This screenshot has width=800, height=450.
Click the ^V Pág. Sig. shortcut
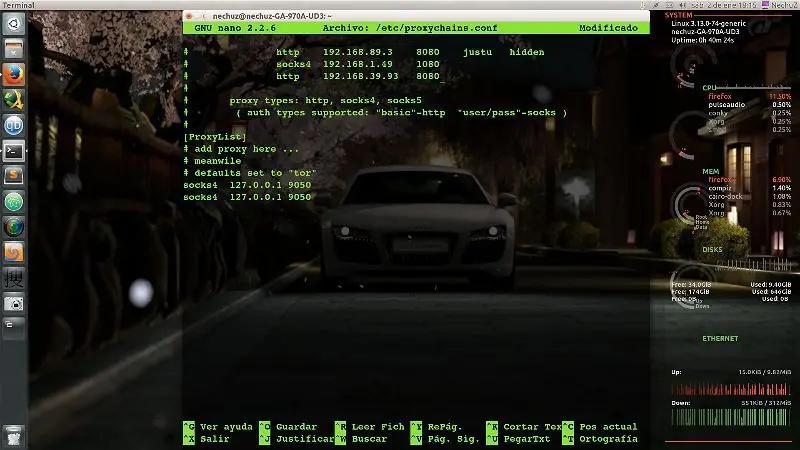coord(445,439)
